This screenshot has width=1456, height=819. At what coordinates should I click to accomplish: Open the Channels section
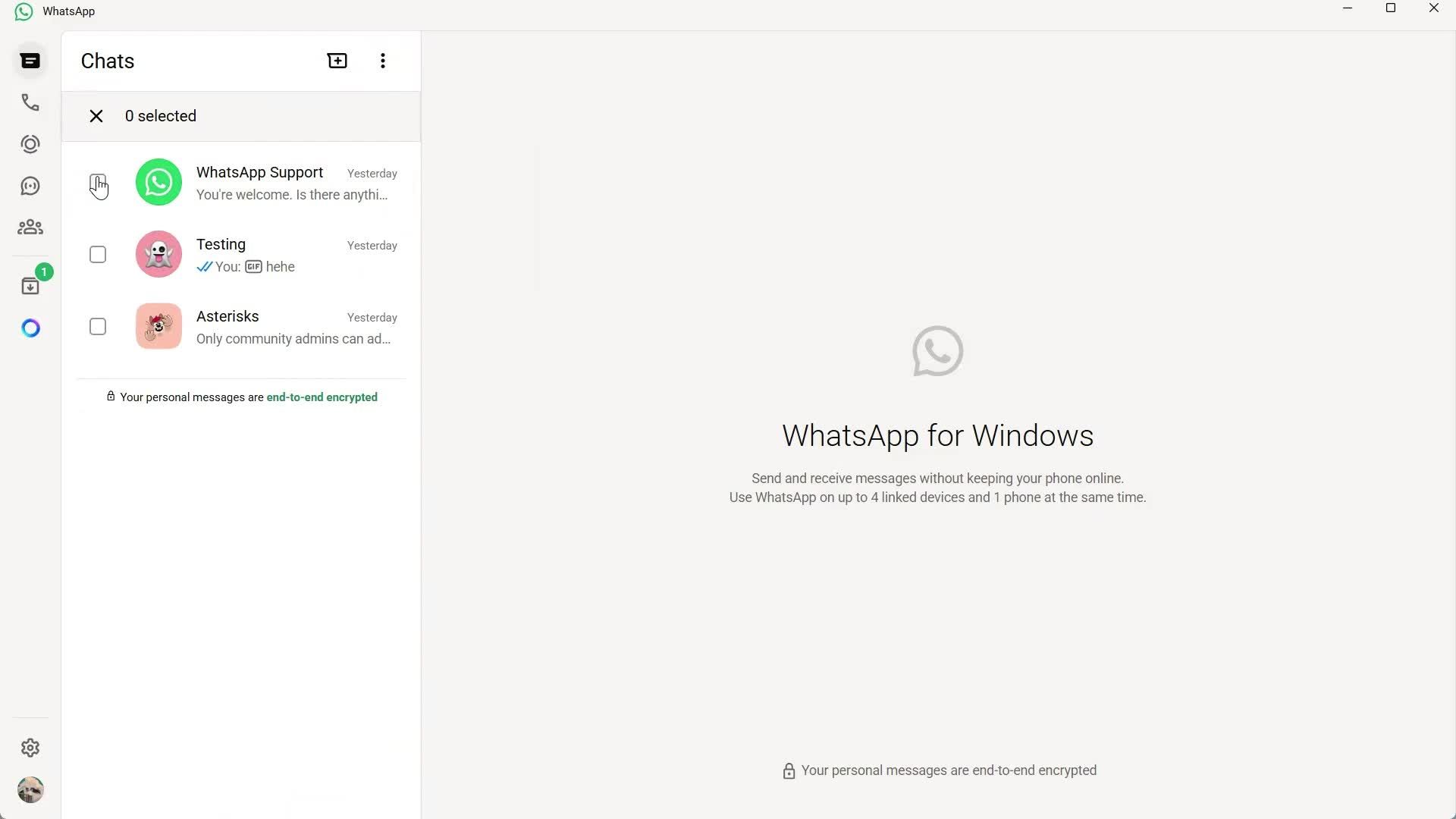pyautogui.click(x=30, y=186)
